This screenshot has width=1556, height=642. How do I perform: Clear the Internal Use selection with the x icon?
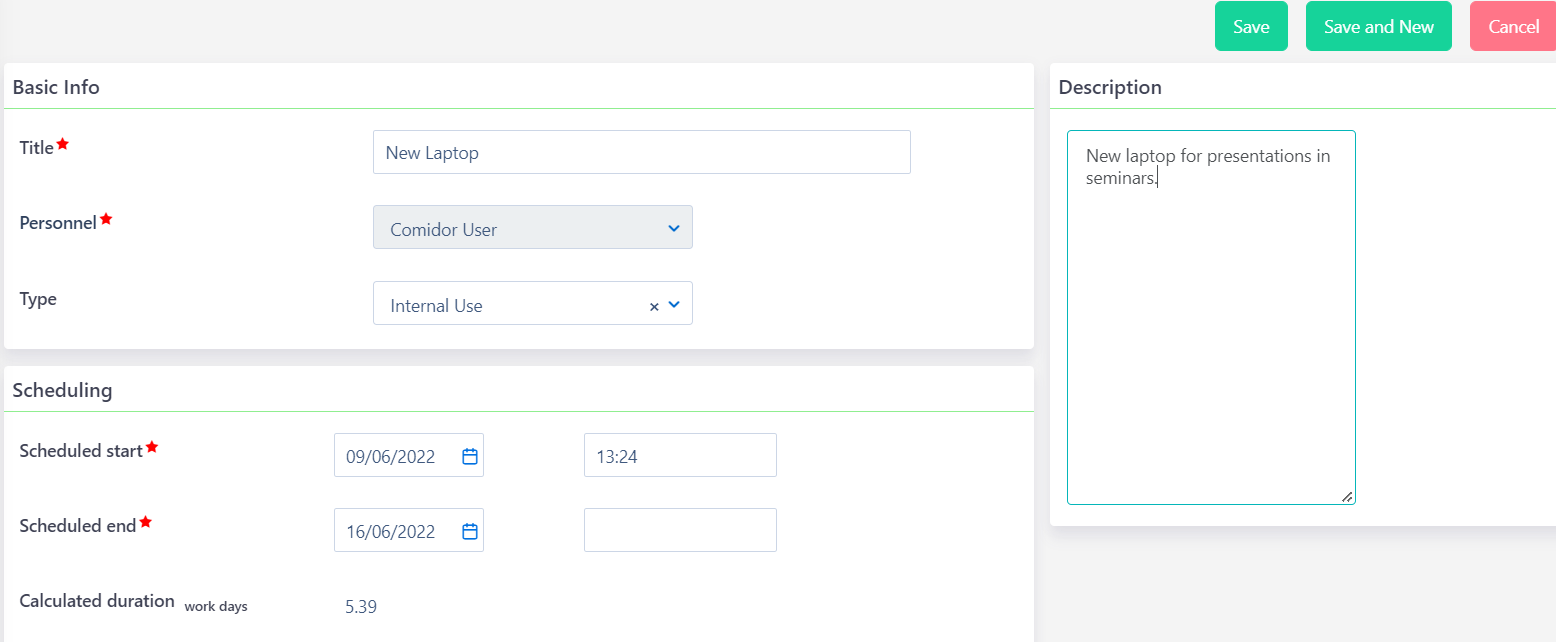(x=653, y=306)
